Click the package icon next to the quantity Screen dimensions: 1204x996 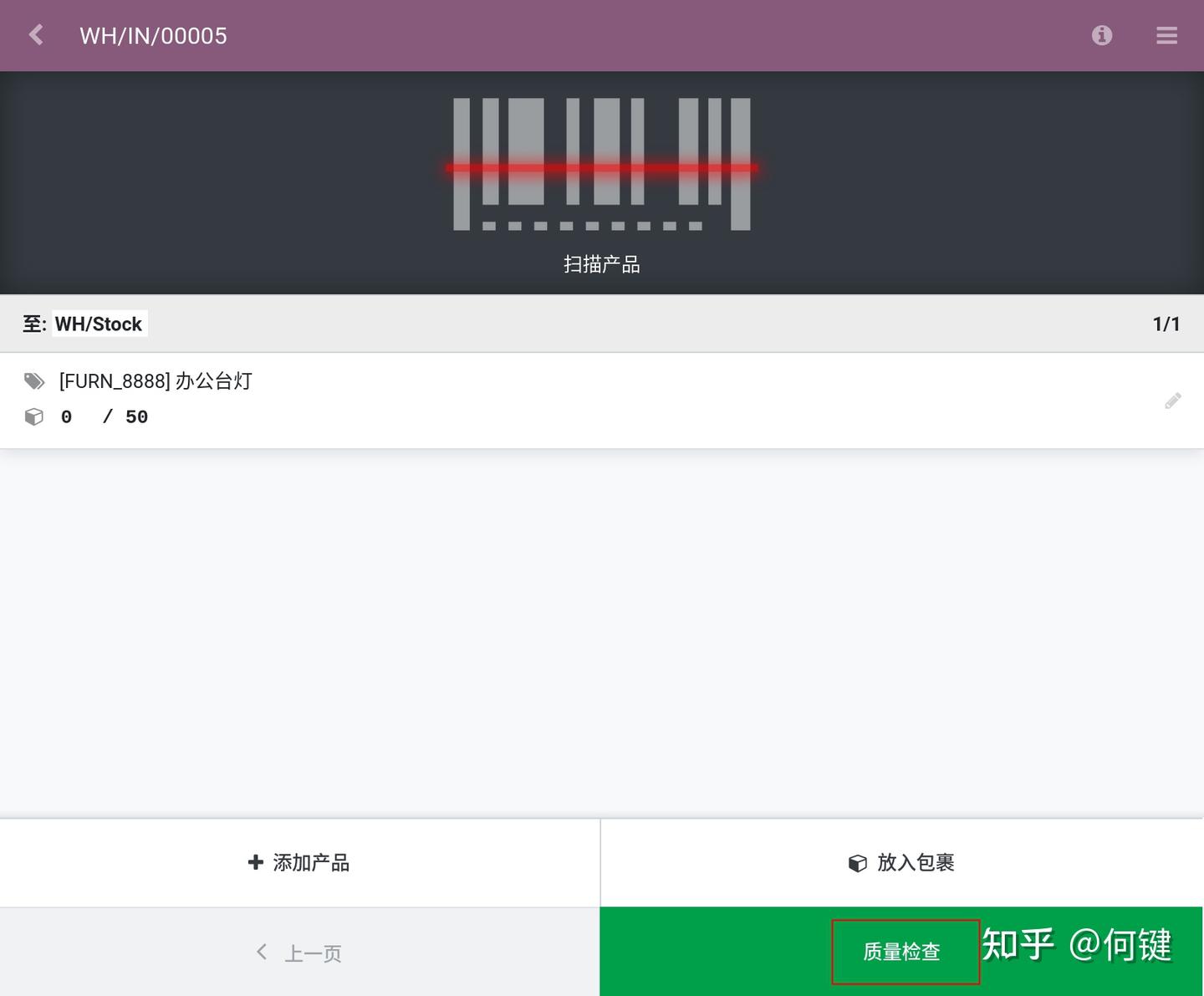pos(34,416)
